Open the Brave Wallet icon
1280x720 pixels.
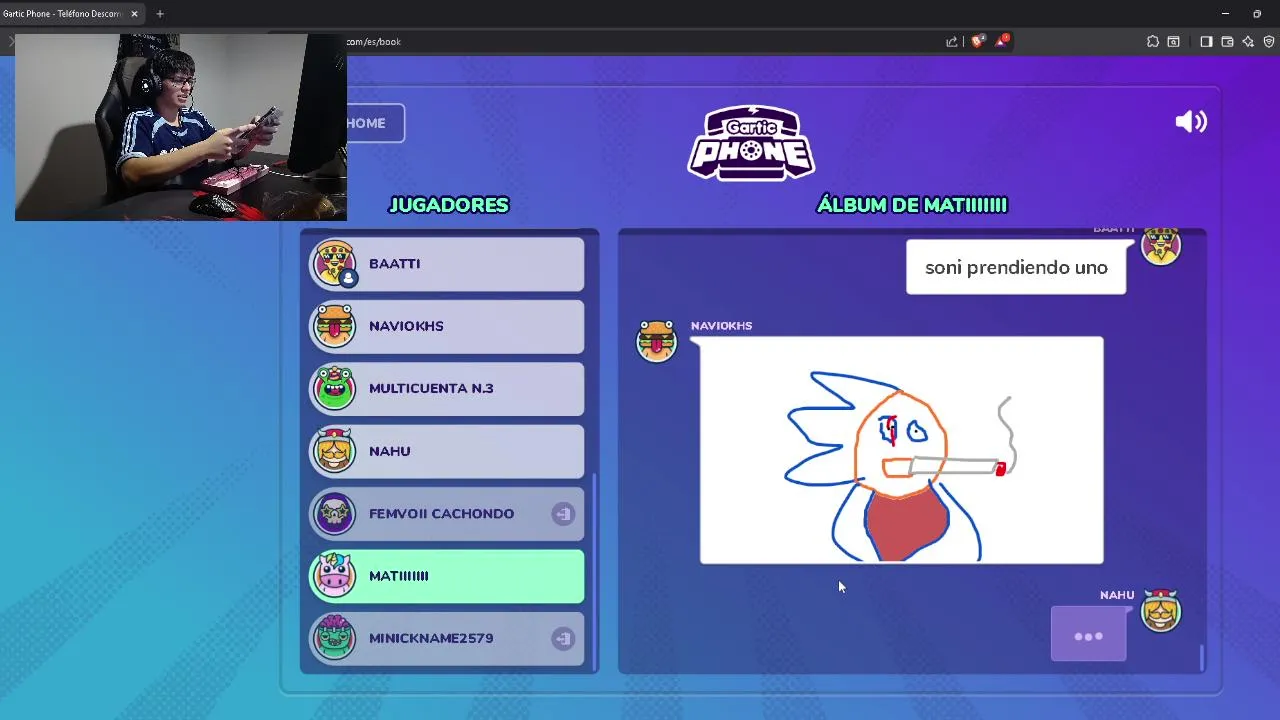(x=1227, y=41)
